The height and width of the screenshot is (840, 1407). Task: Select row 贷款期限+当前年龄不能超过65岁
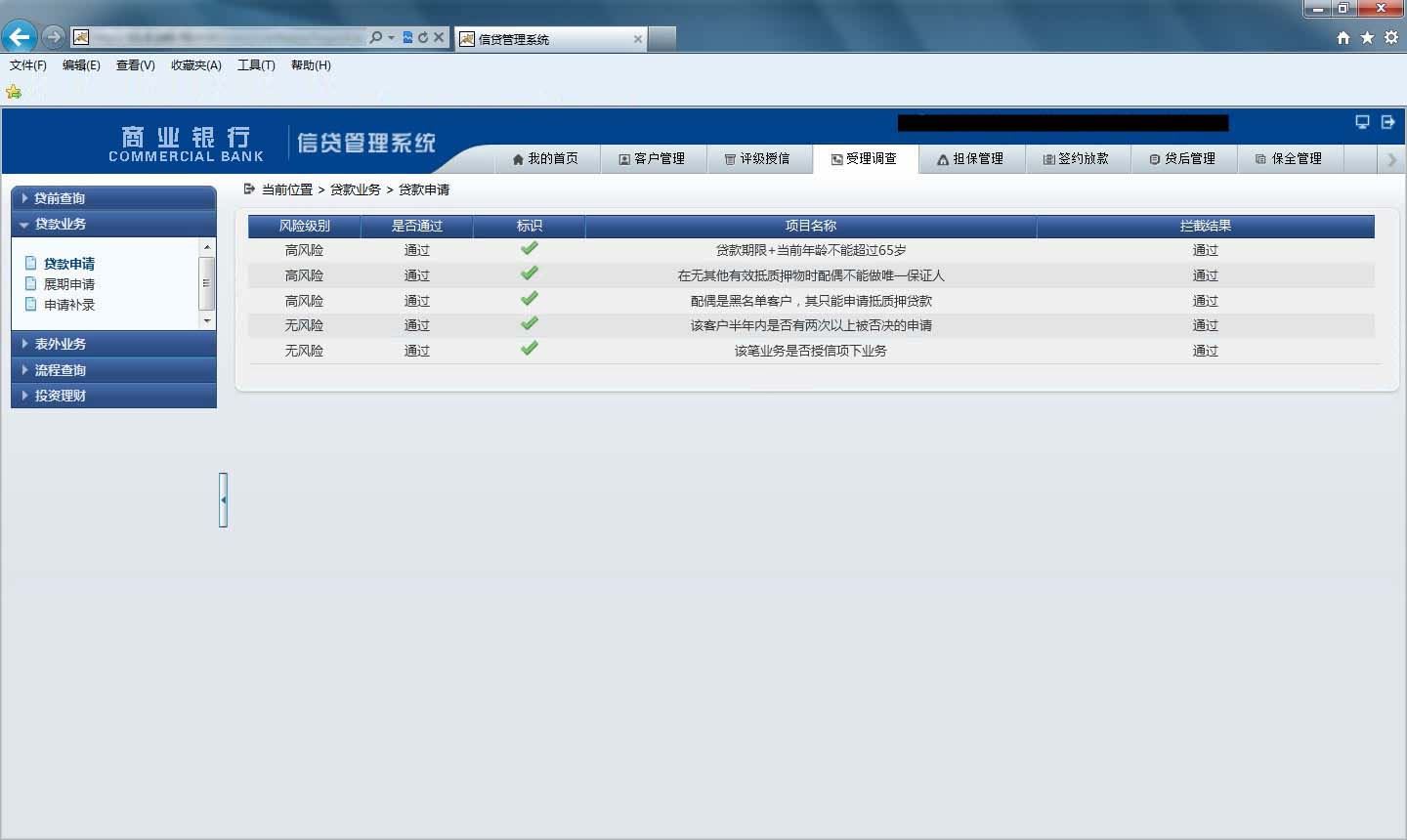click(x=811, y=250)
